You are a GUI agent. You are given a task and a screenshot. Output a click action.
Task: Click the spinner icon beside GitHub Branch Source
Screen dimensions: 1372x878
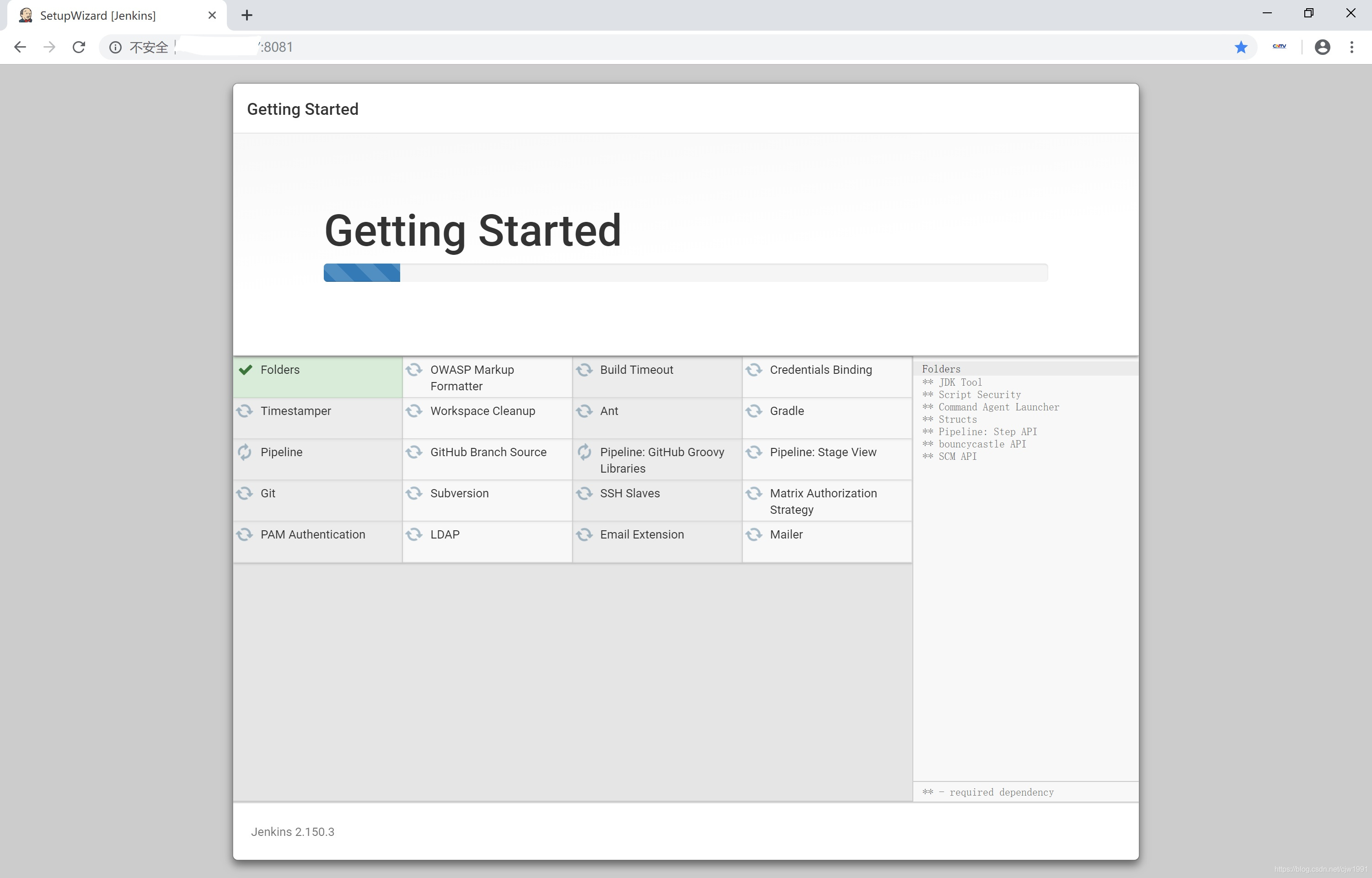tap(414, 452)
